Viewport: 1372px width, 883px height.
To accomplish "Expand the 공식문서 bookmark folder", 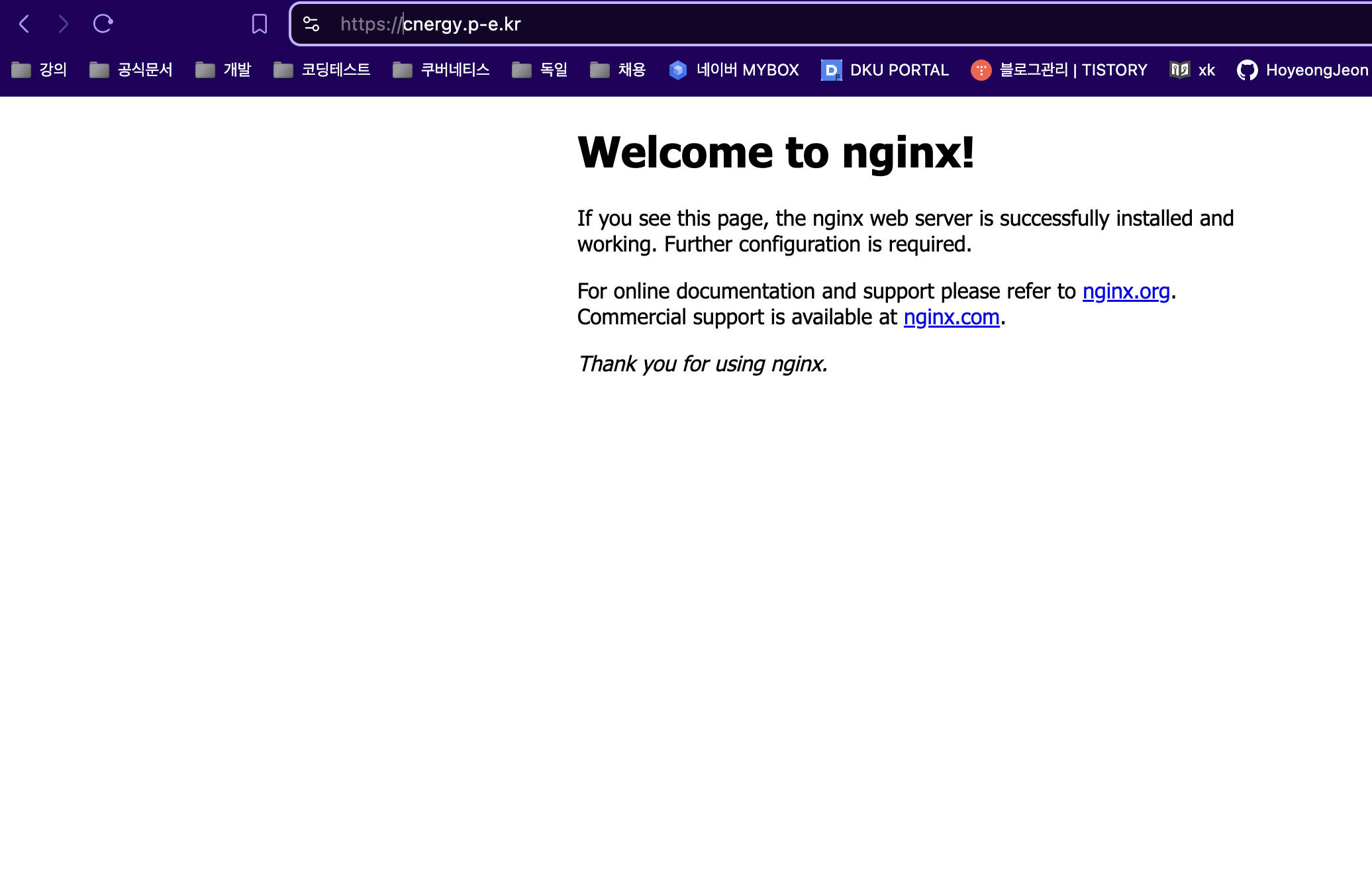I will 131,70.
